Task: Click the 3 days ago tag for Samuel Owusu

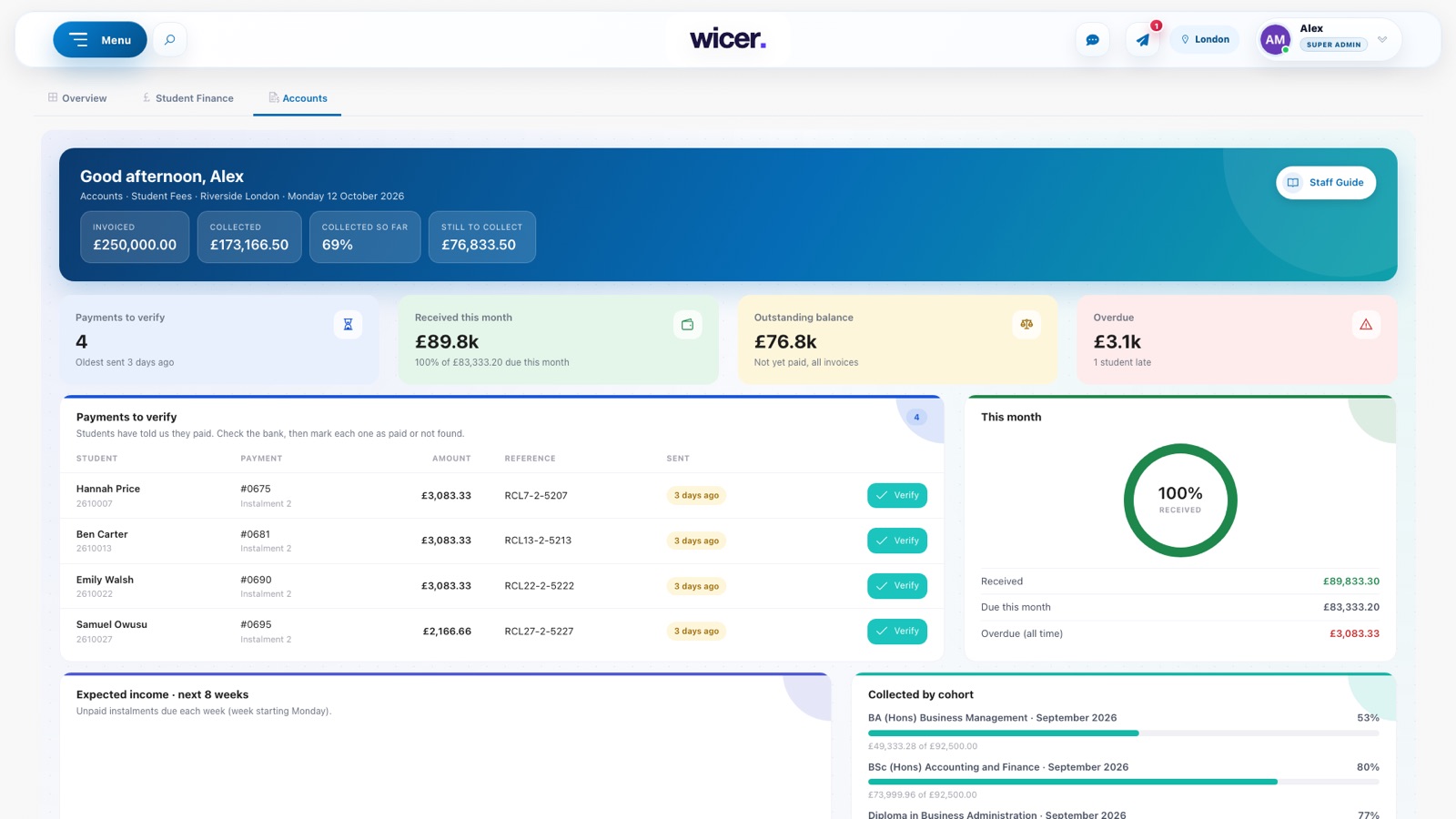Action: tap(696, 632)
